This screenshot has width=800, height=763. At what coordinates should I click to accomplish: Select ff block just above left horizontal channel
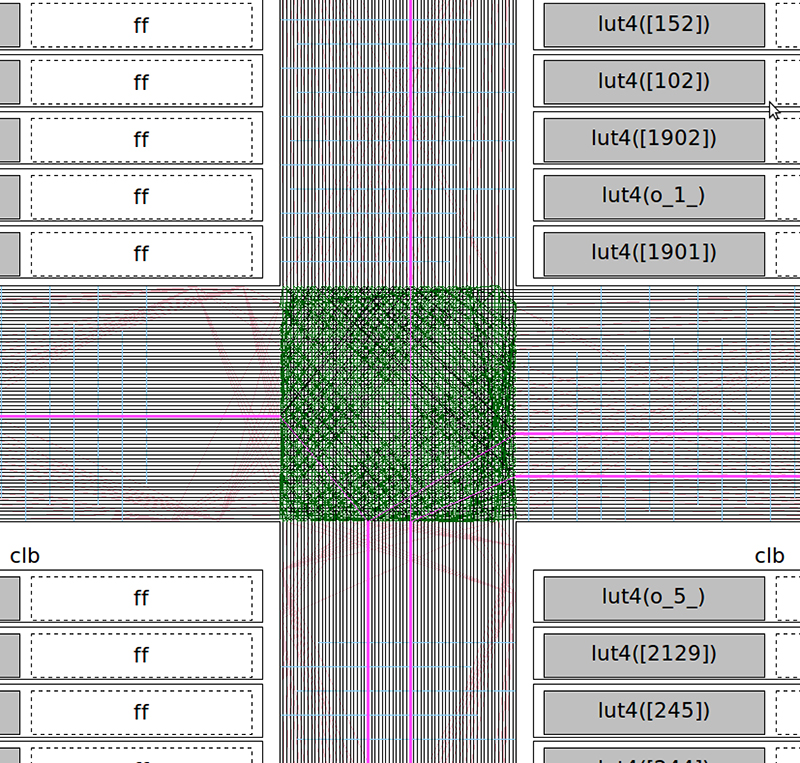click(141, 253)
